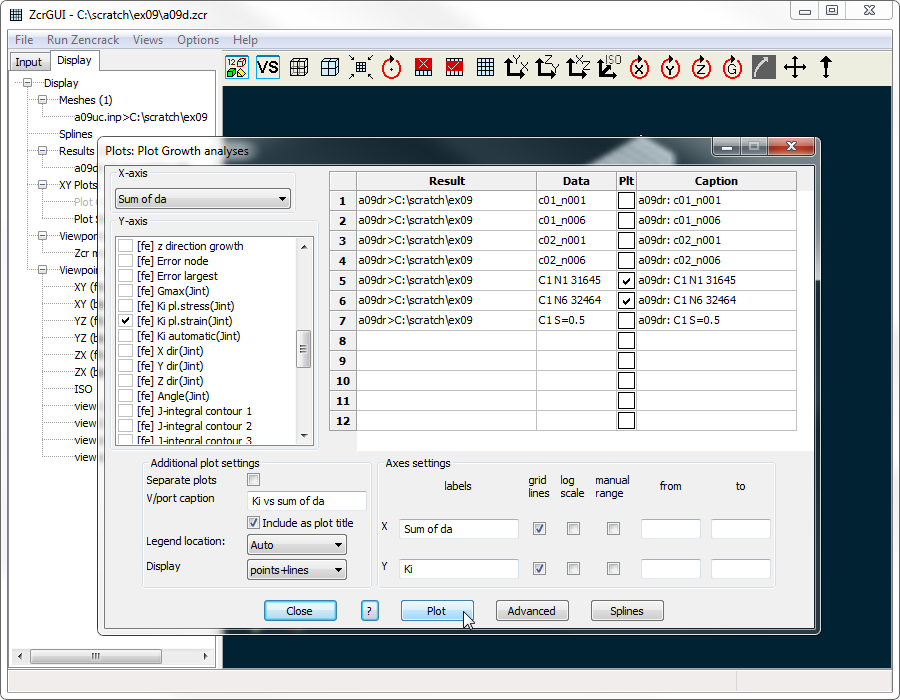900x700 pixels.
Task: Click the numbered shapes toolbar icon
Action: click(236, 68)
